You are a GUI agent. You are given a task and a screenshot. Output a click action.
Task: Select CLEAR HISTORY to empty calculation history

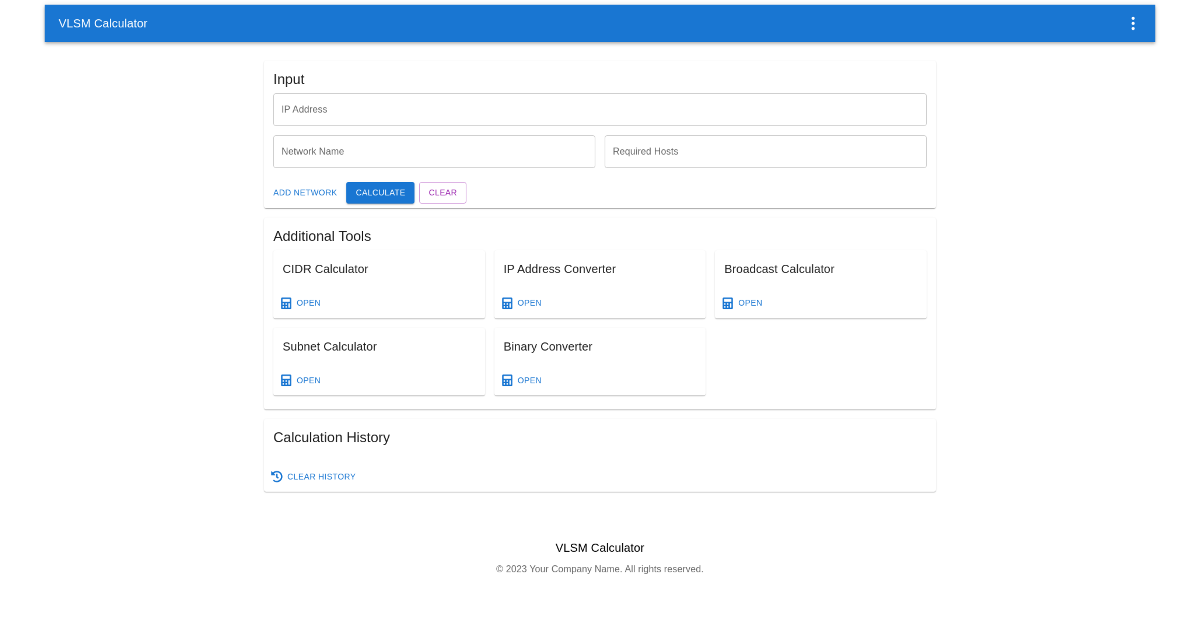[321, 476]
